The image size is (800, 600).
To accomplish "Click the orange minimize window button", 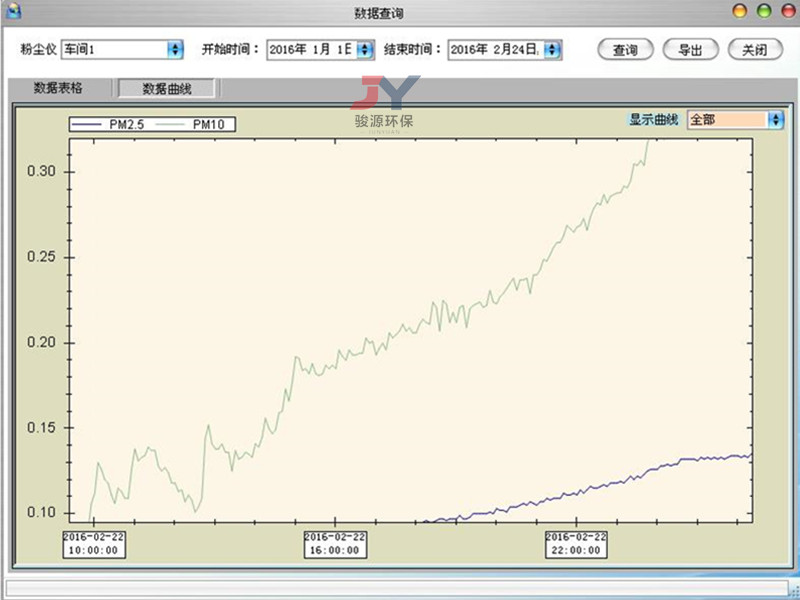I will tap(741, 11).
